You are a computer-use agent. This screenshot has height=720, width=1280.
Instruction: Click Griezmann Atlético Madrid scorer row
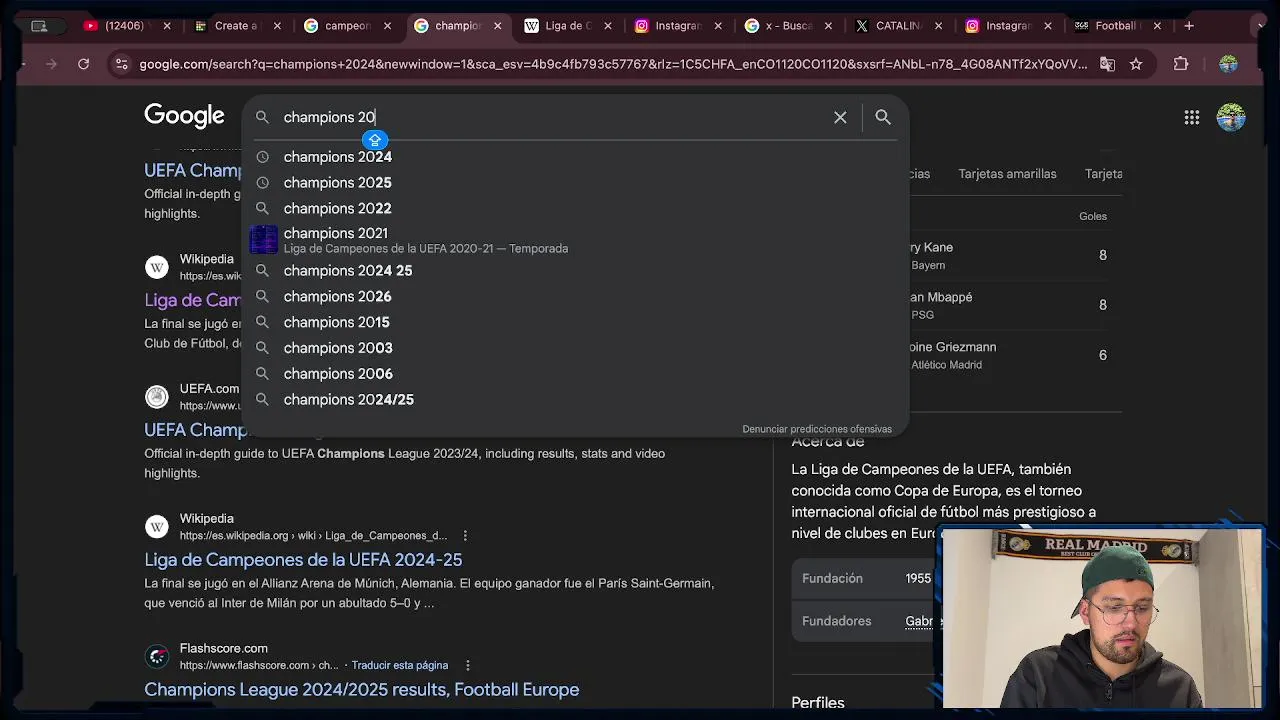1010,355
